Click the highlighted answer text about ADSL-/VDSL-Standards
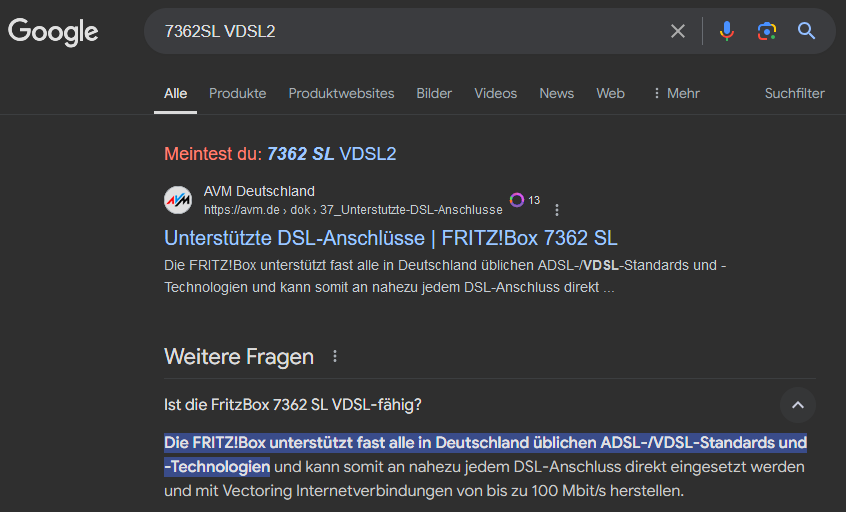The height and width of the screenshot is (512, 846). 485,454
